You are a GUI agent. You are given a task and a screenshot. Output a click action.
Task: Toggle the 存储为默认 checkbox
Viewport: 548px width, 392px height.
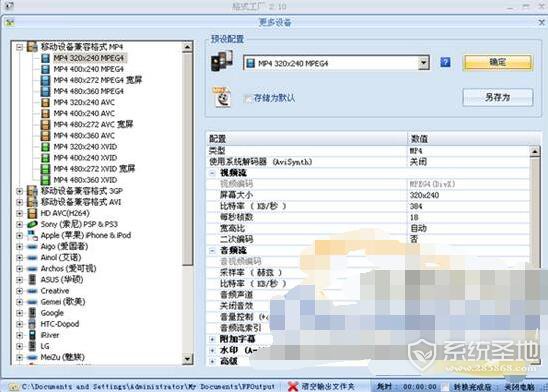[247, 99]
